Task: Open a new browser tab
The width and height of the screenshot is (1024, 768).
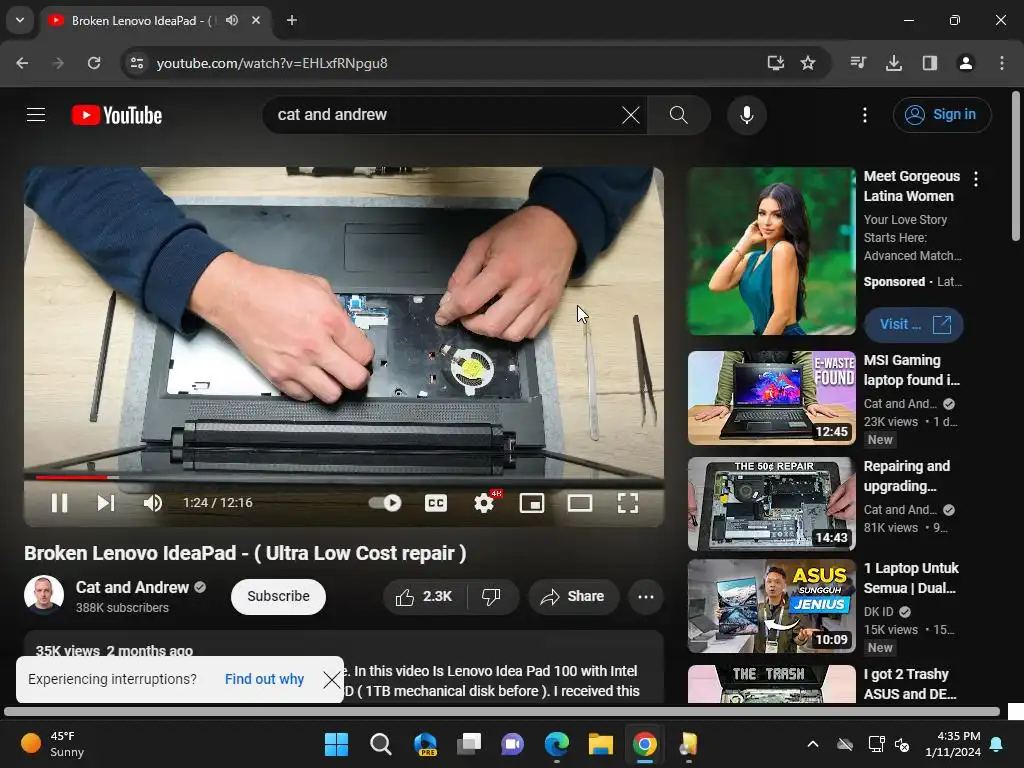Action: [292, 20]
